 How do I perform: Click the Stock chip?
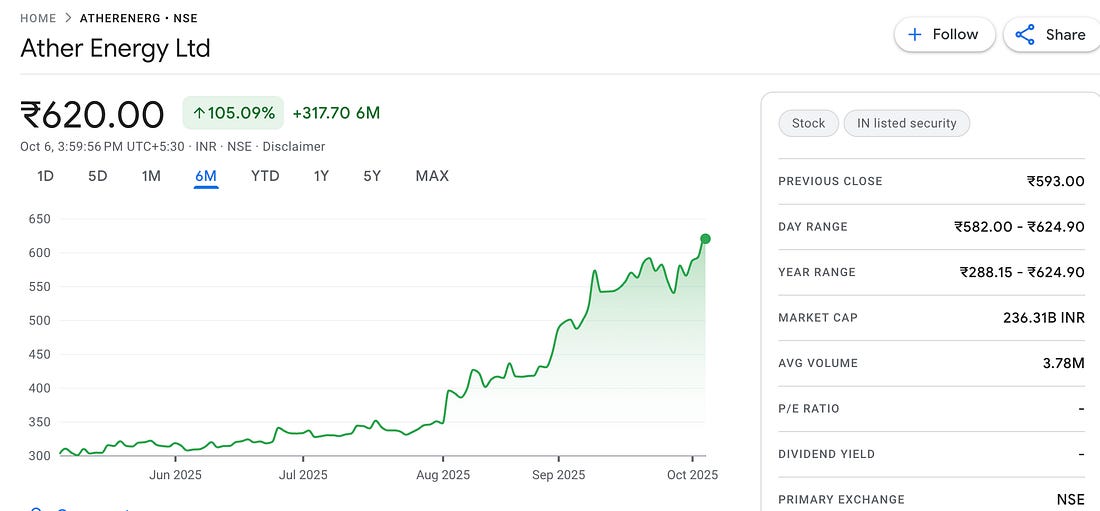point(808,124)
